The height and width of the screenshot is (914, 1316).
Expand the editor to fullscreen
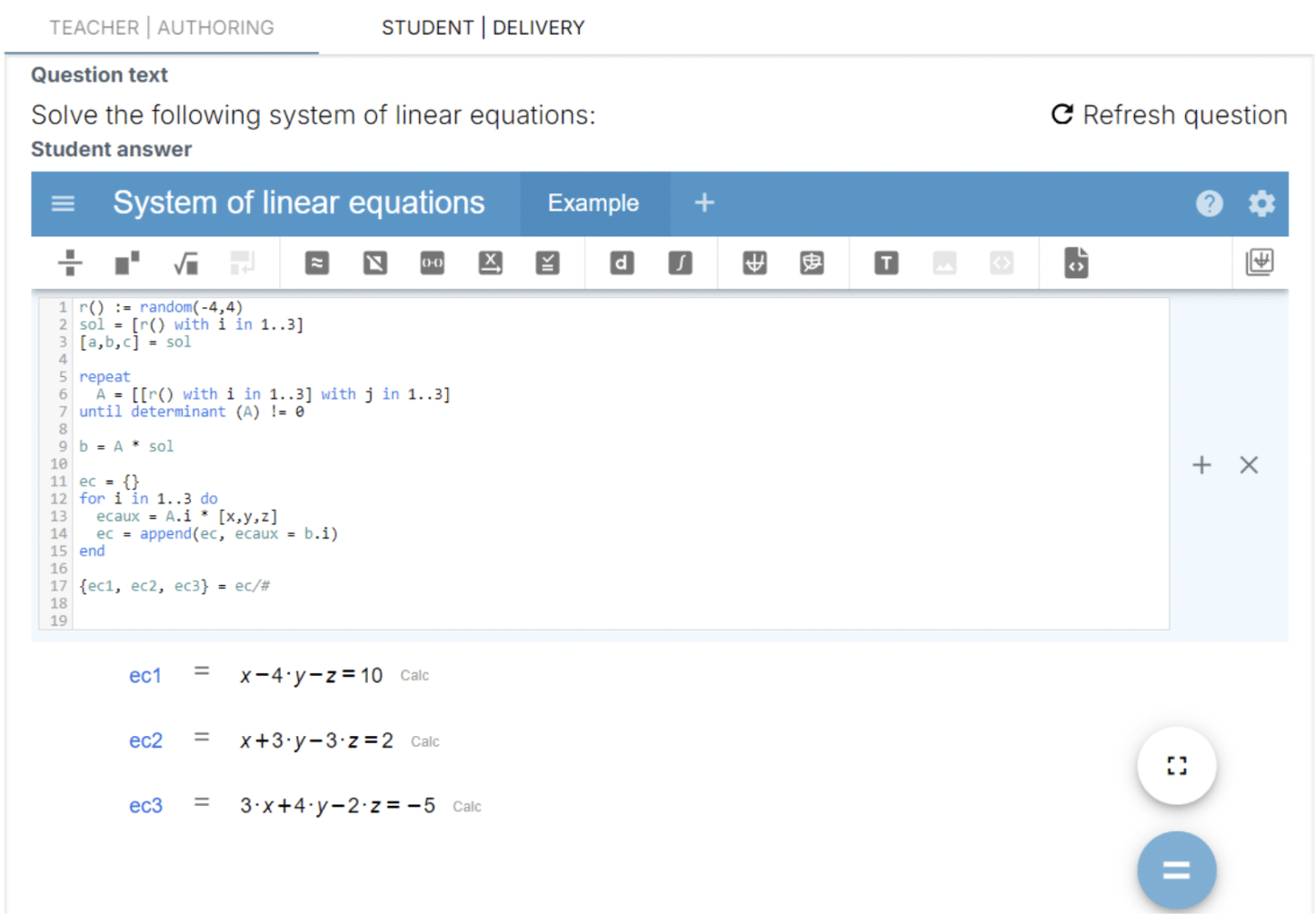coord(1177,766)
